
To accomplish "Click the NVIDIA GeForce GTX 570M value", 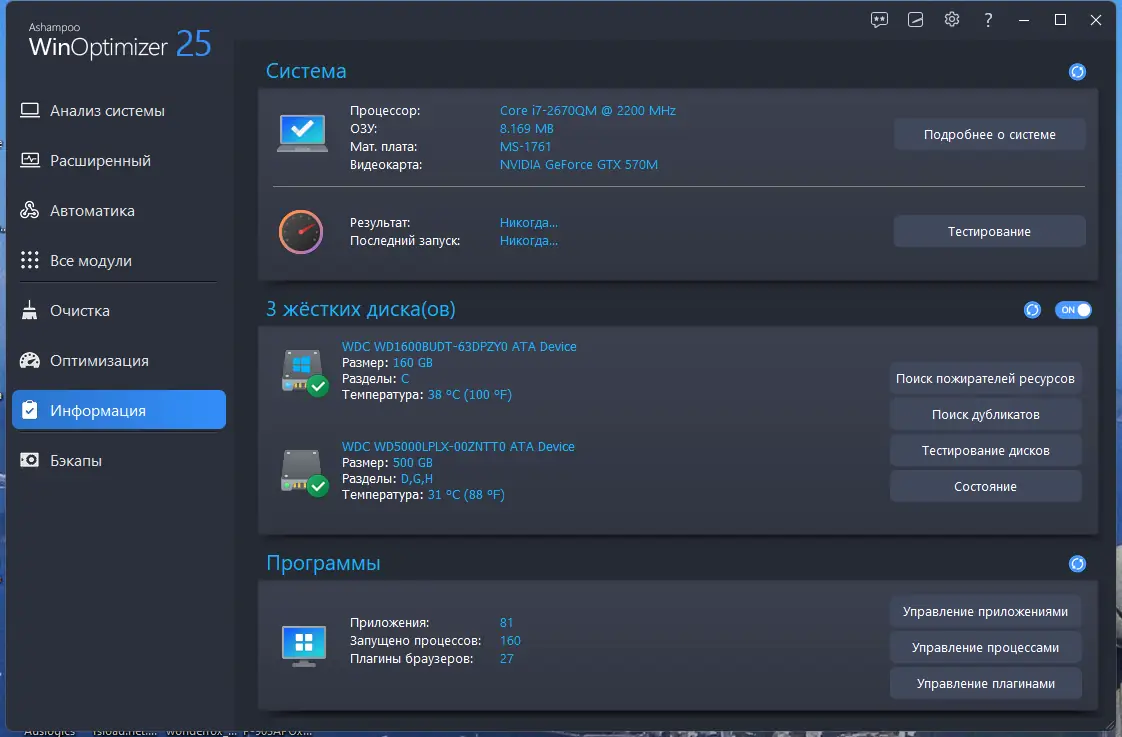I will [579, 165].
